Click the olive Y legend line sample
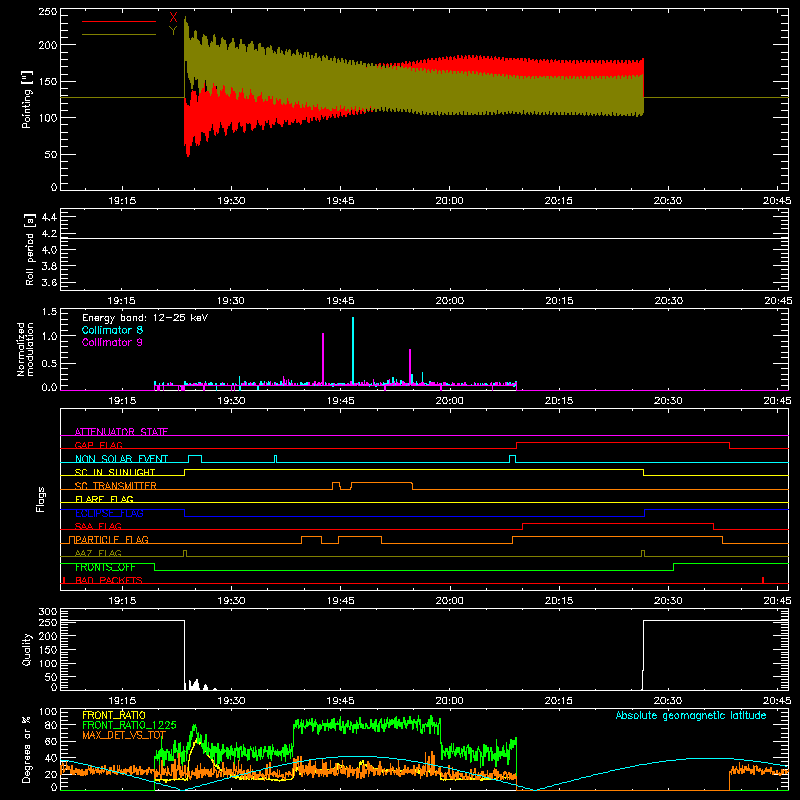The height and width of the screenshot is (800, 800). coord(119,35)
